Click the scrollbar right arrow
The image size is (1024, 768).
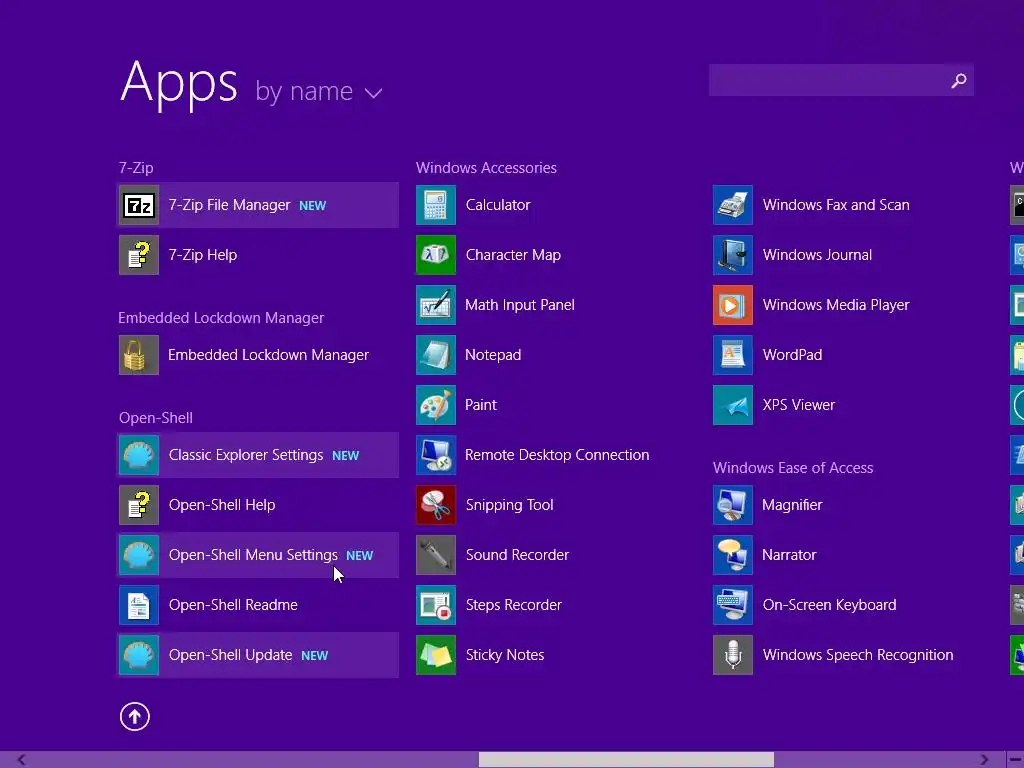pyautogui.click(x=984, y=760)
